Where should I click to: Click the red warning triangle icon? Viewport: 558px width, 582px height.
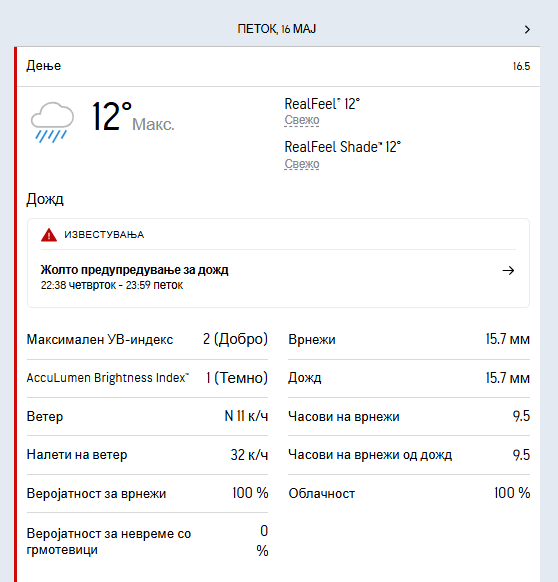coord(49,235)
